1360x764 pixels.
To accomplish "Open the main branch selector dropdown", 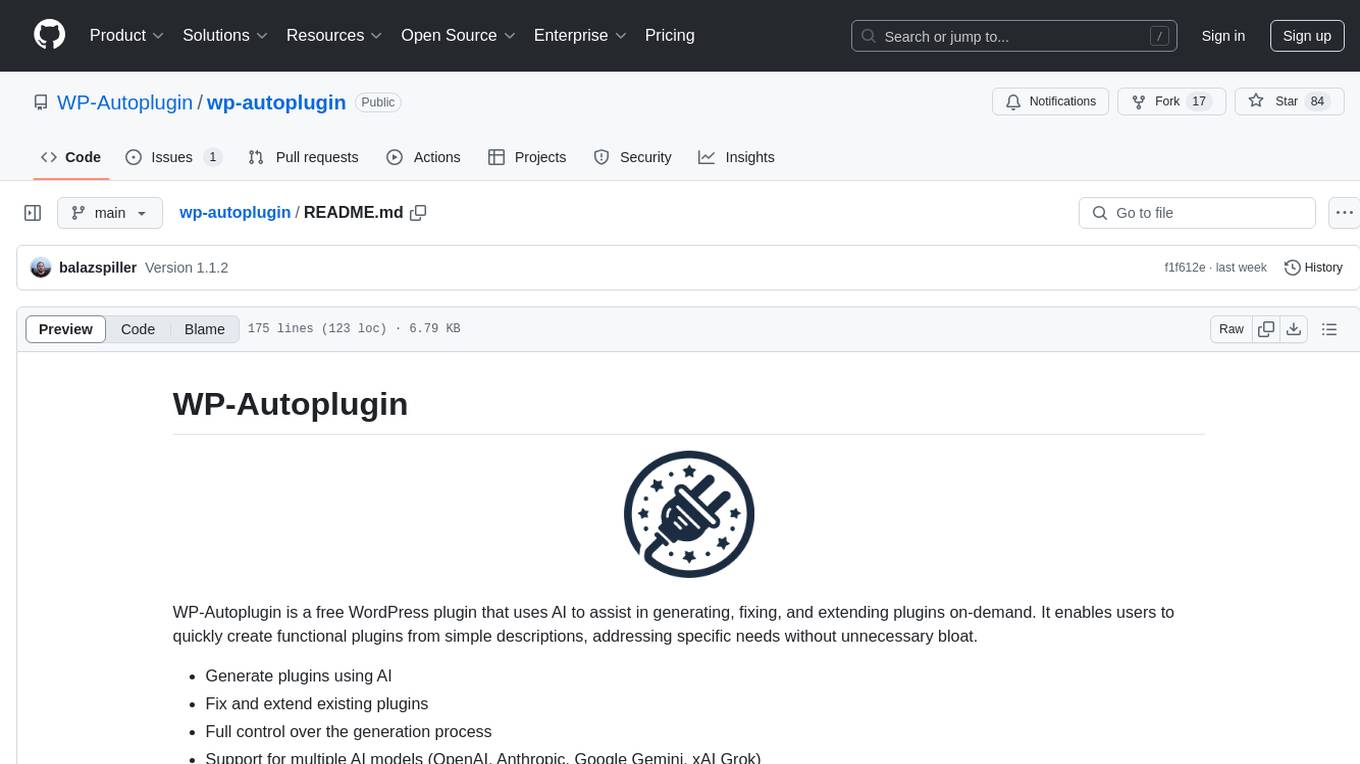I will pyautogui.click(x=110, y=213).
